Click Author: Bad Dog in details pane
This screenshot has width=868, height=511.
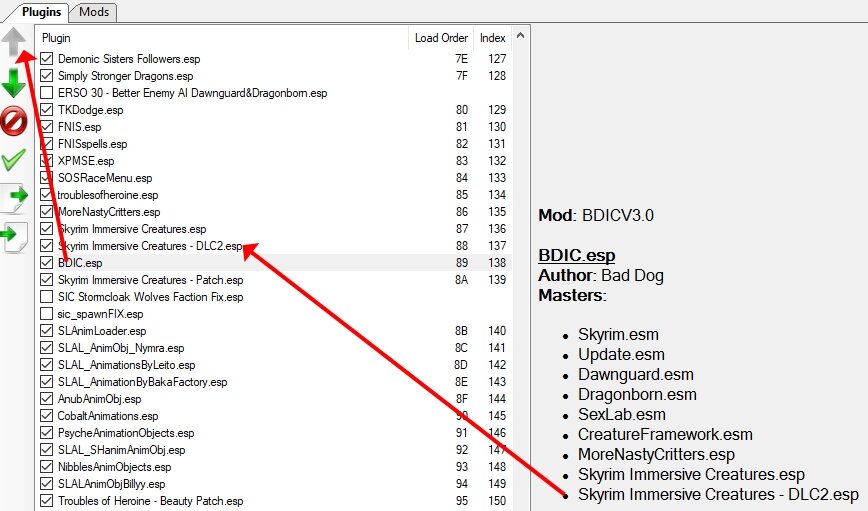click(x=601, y=275)
